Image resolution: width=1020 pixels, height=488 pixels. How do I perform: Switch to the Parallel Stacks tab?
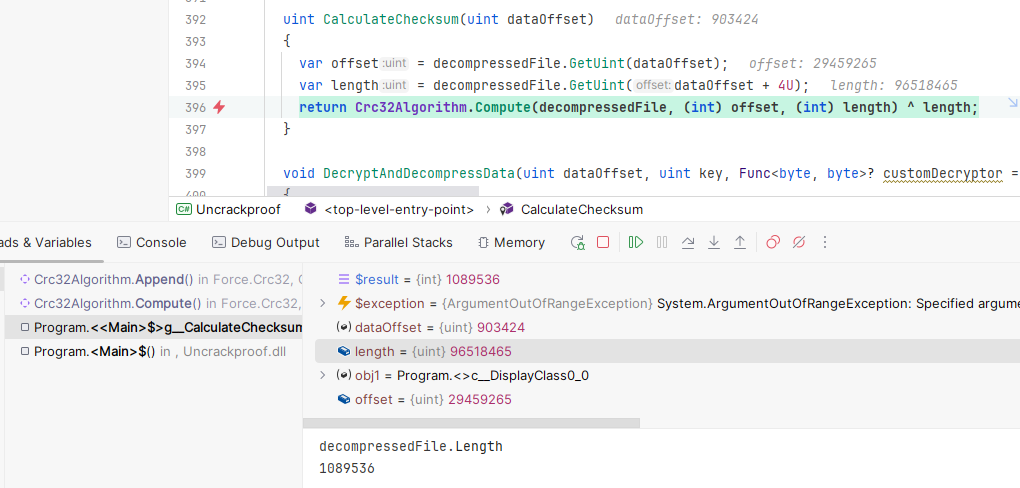[x=398, y=242]
